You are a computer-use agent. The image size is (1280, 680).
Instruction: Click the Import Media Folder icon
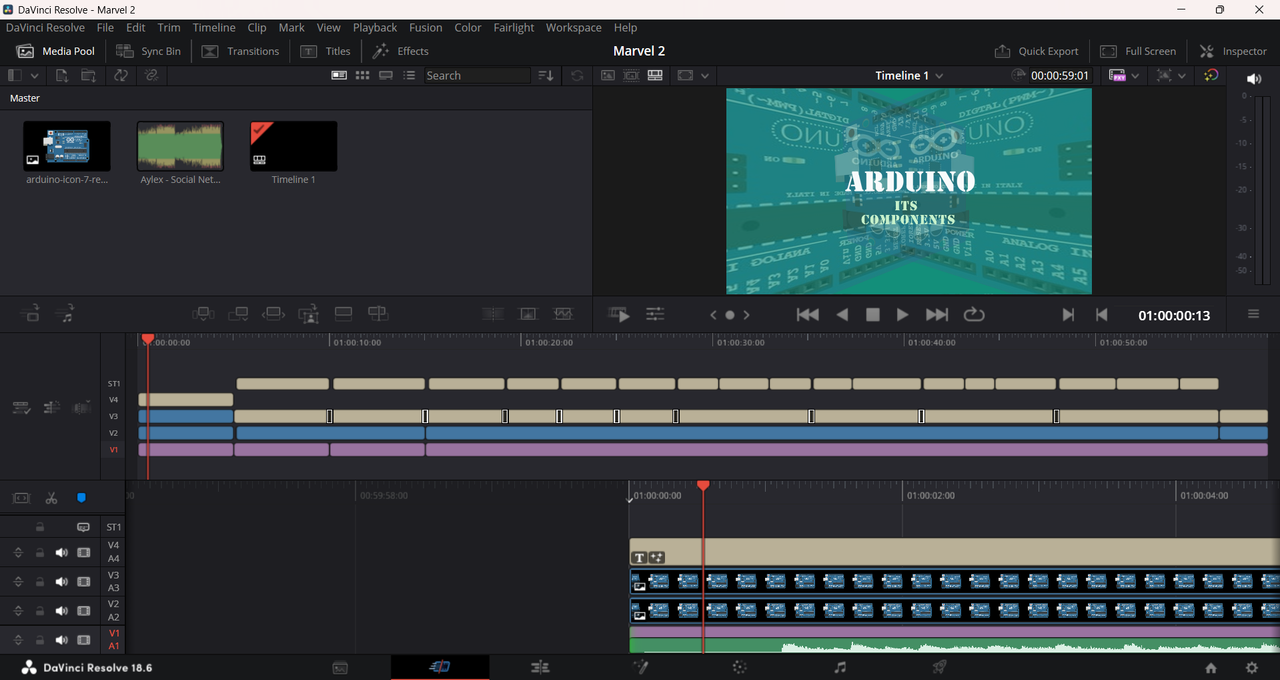click(x=89, y=76)
